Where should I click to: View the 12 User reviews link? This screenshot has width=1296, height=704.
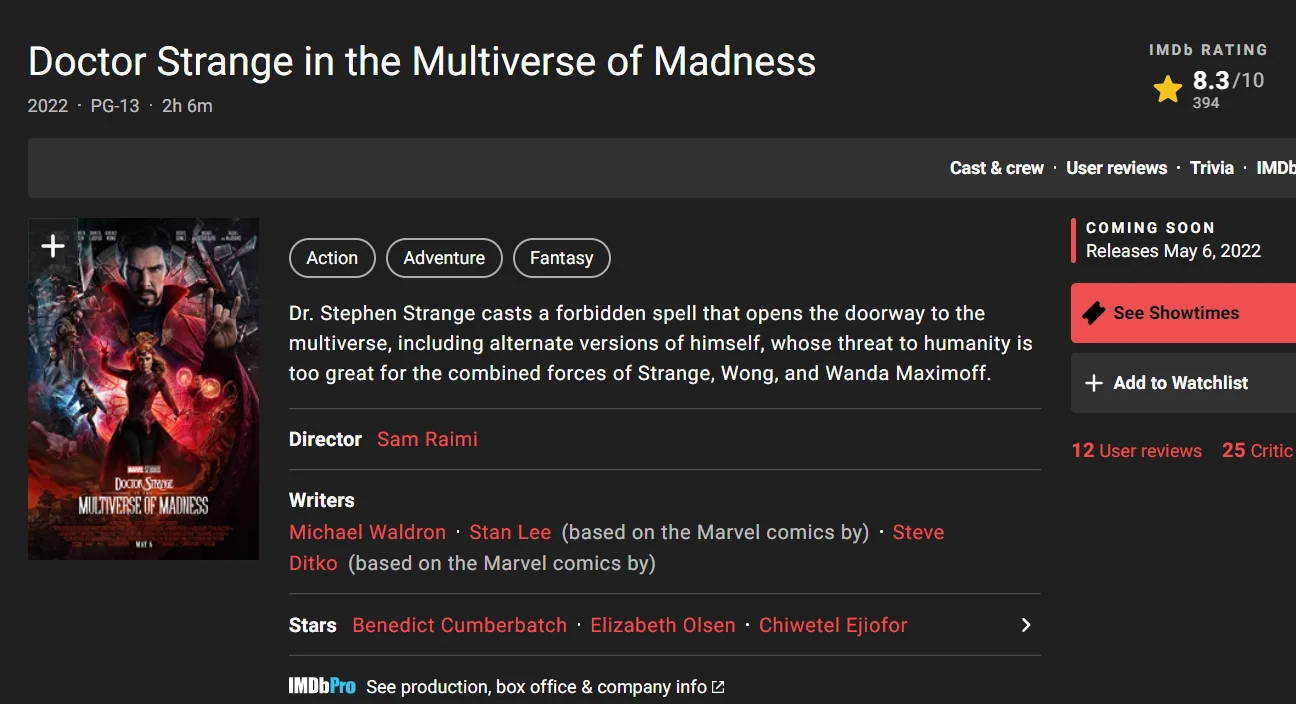pyautogui.click(x=1136, y=451)
